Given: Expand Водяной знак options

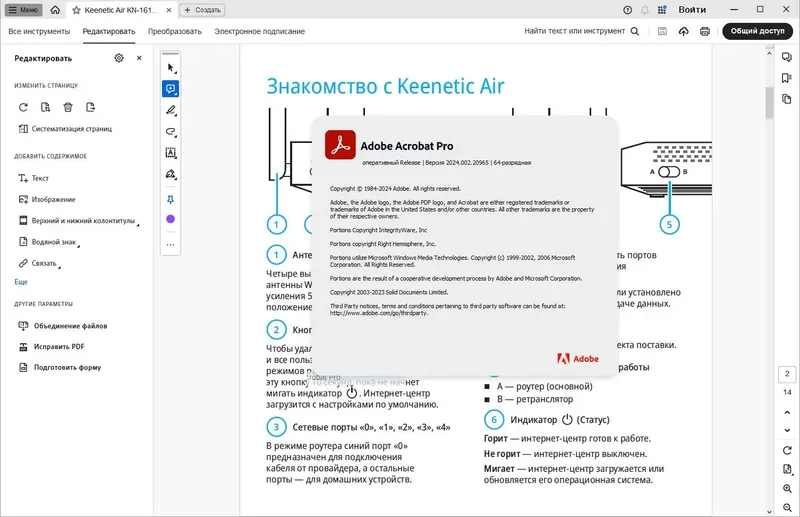Looking at the screenshot, I should coord(49,242).
